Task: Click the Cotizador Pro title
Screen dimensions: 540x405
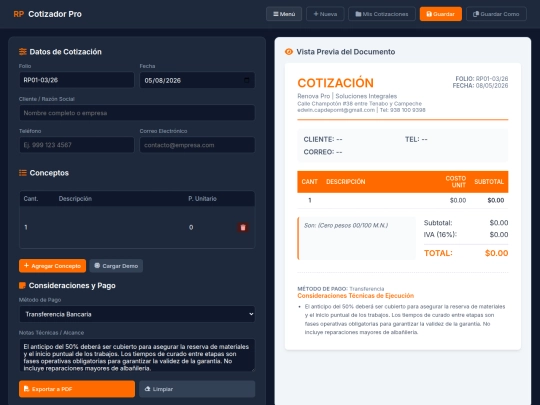Action: click(55, 14)
